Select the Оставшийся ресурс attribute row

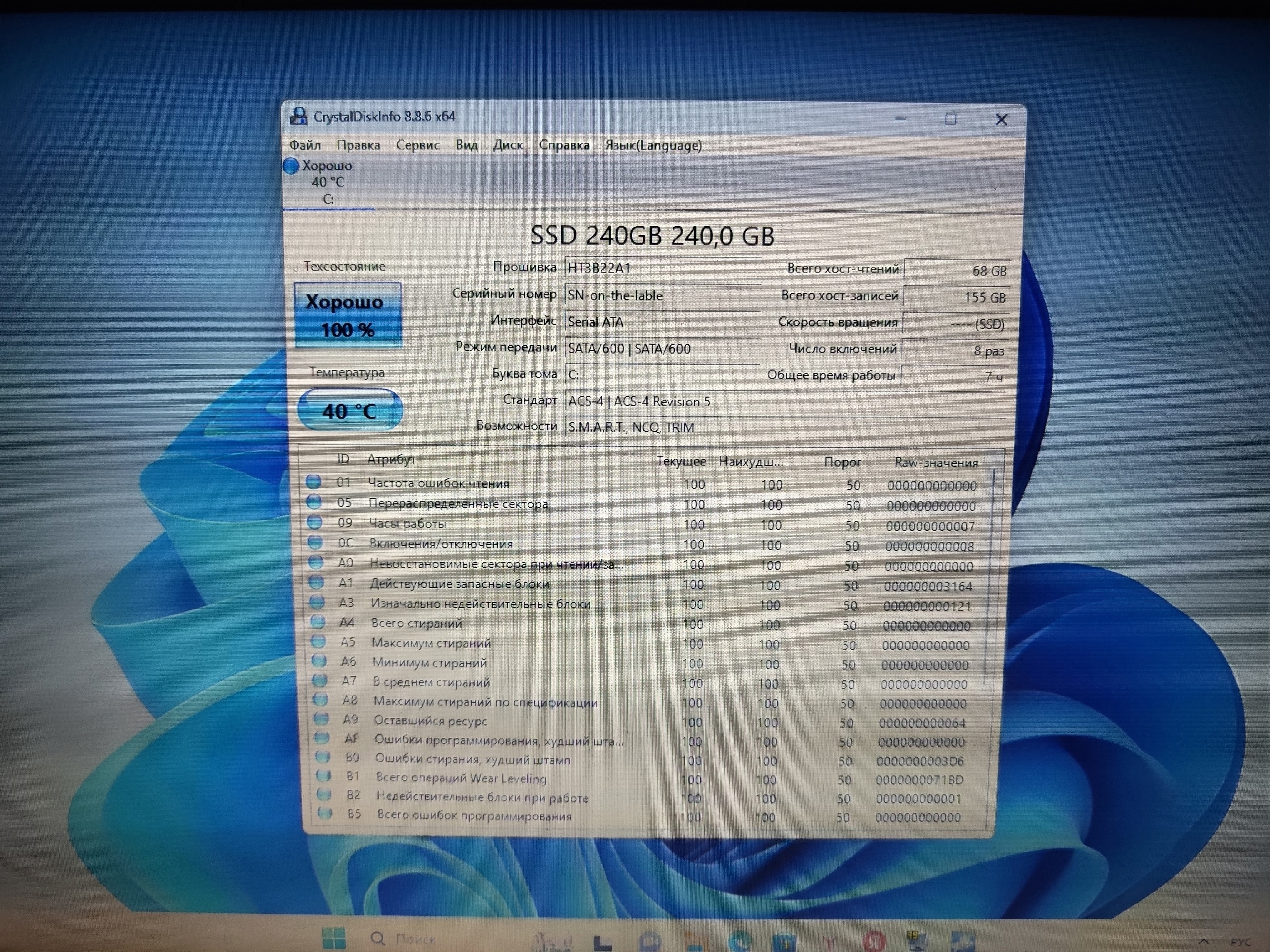point(430,721)
